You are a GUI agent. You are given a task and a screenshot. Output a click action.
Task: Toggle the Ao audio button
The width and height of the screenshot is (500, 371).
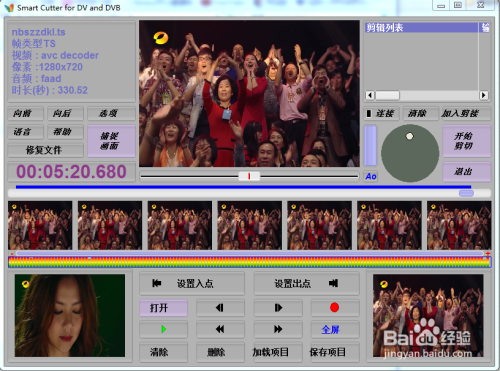tap(371, 176)
